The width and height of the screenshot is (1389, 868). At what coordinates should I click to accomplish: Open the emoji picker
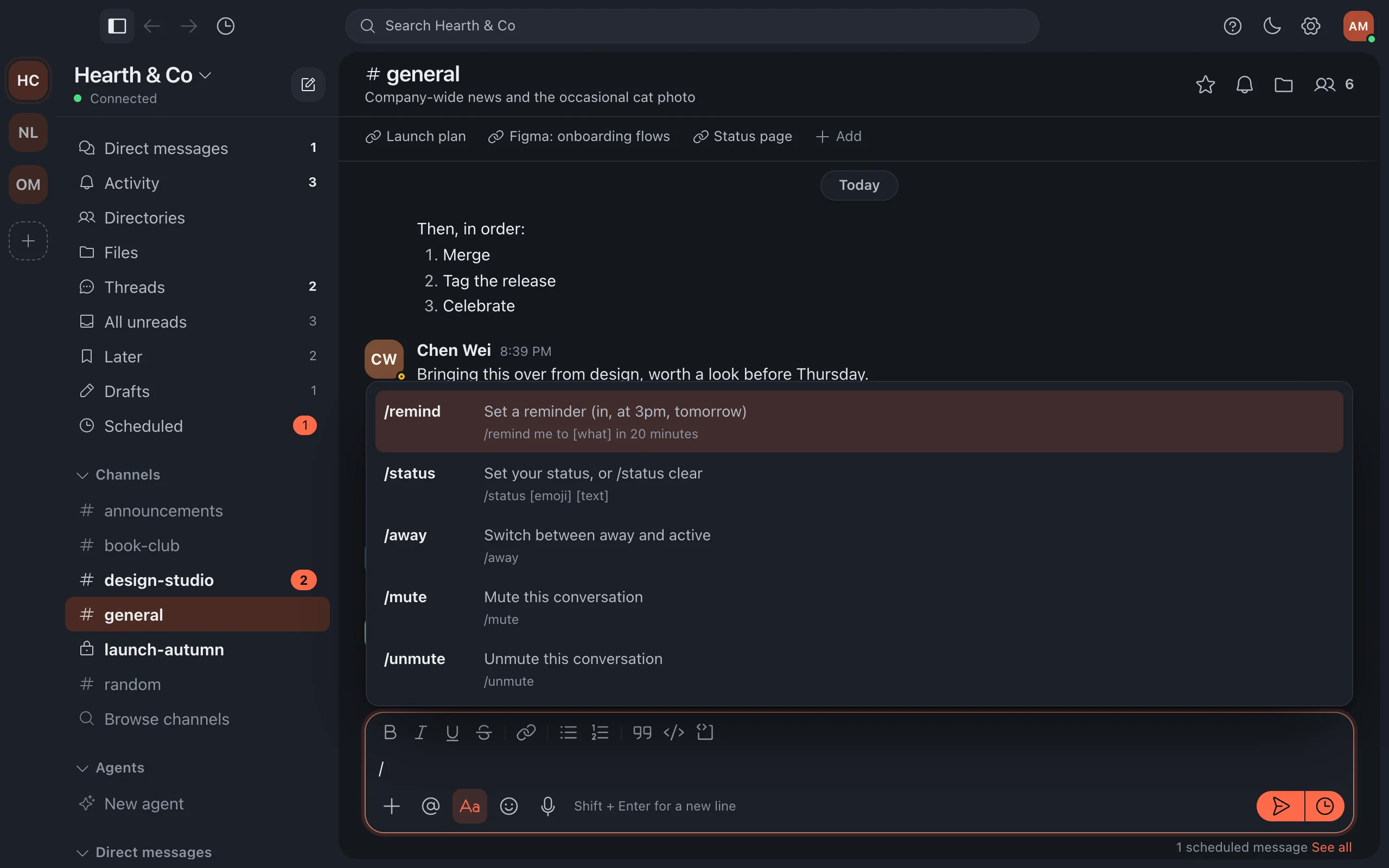[508, 806]
